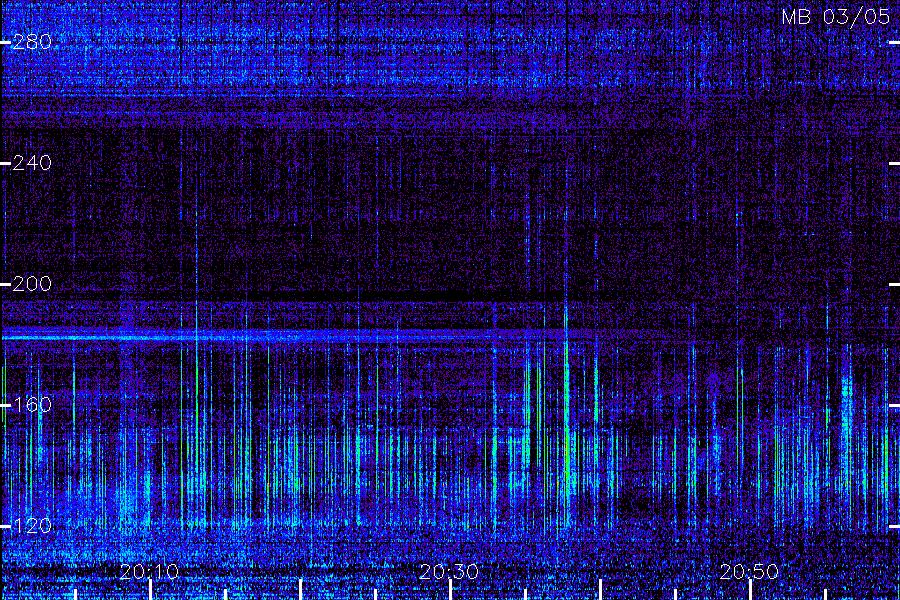Image resolution: width=900 pixels, height=600 pixels.
Task: Click the 160 frequency axis label
Action: (32, 405)
